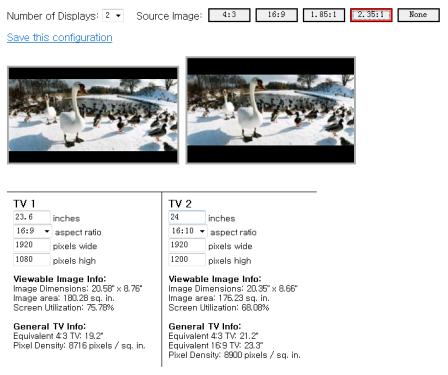Open TV 1 aspect ratio dropdown
Viewport: 448px width, 375px height.
[x=32, y=231]
